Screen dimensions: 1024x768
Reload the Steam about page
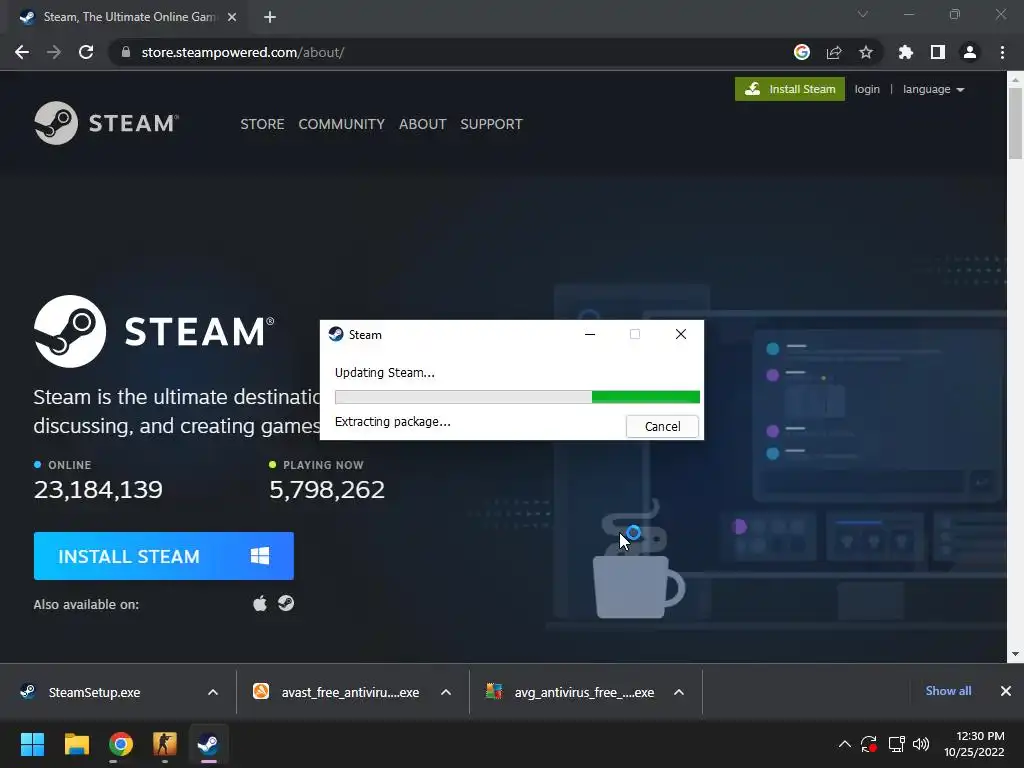tap(86, 52)
